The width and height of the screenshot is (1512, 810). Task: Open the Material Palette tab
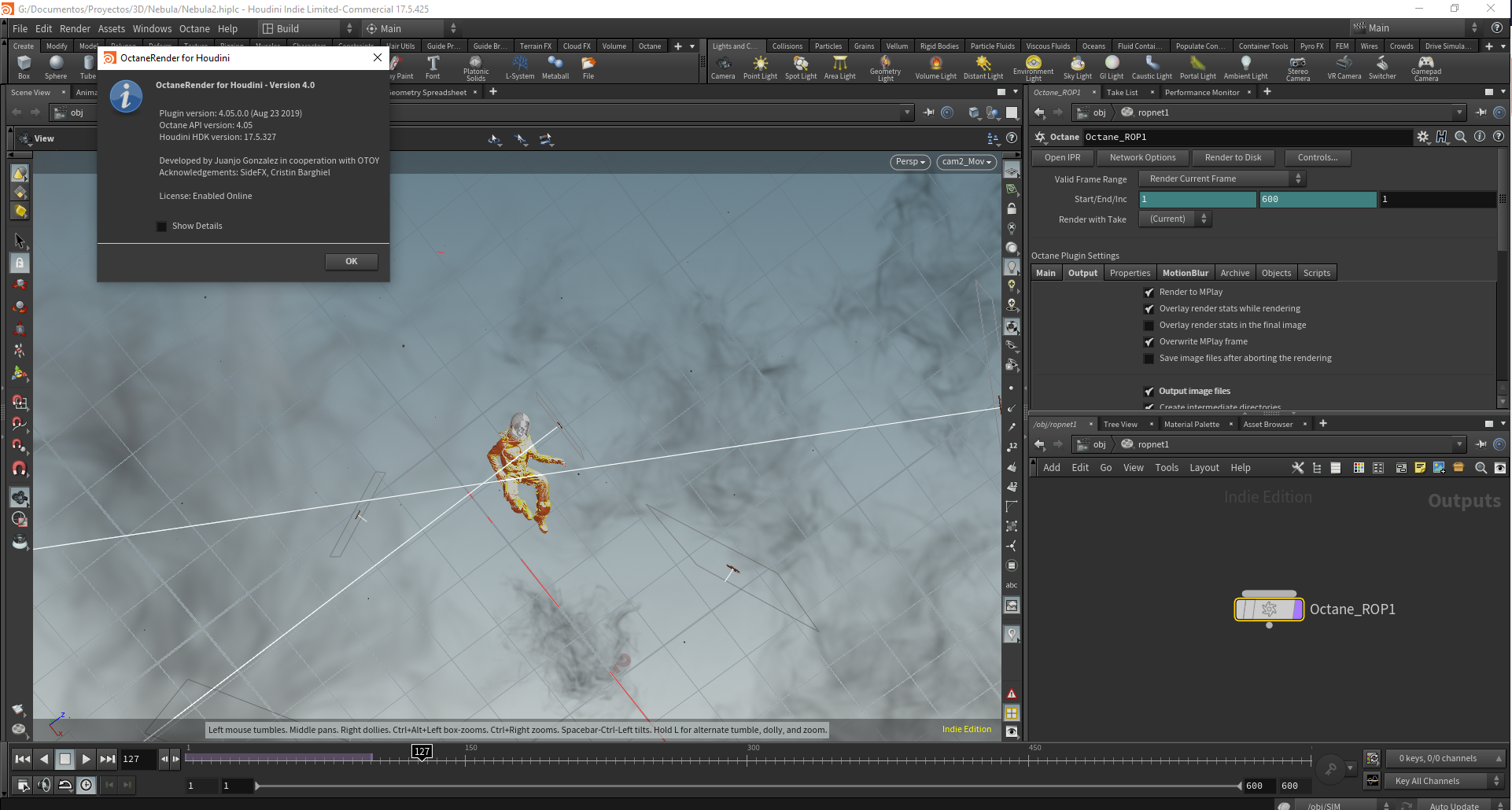(x=1192, y=425)
